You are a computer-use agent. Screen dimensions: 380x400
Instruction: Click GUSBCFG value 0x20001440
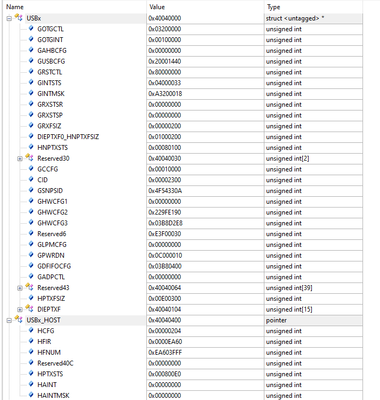[x=165, y=61]
